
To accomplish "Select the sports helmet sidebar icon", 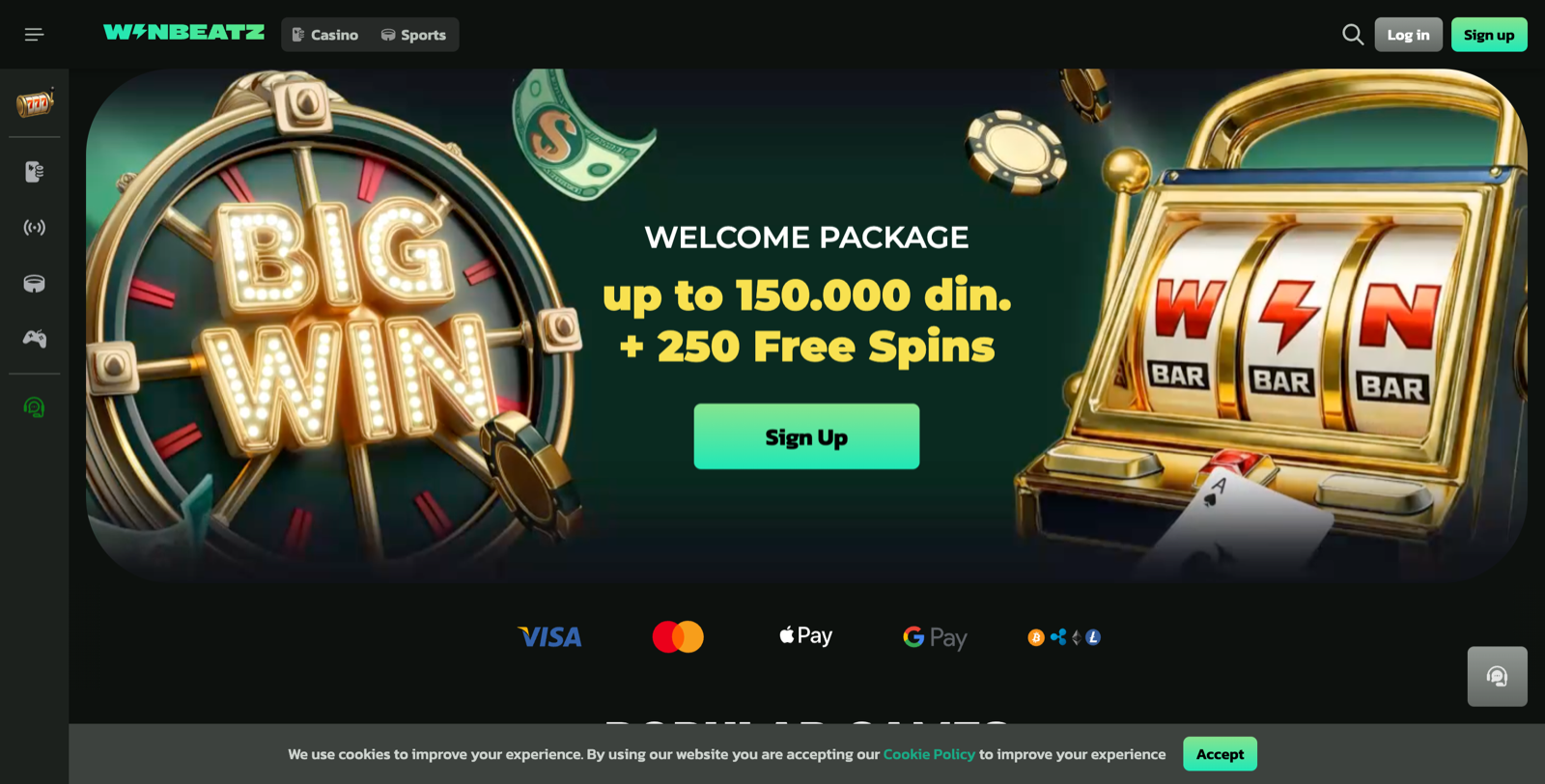I will coord(35,283).
